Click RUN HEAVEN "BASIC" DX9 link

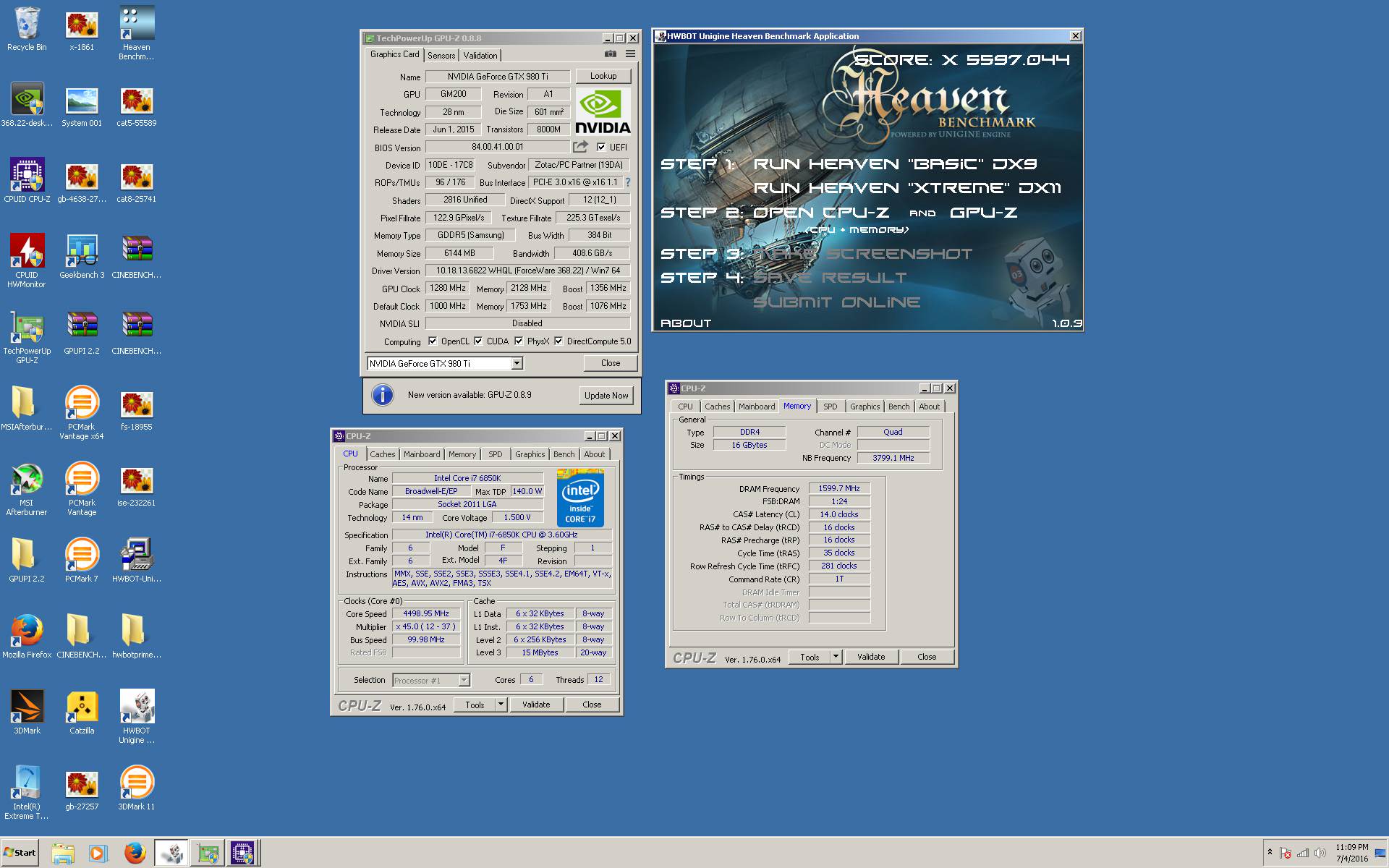896,164
